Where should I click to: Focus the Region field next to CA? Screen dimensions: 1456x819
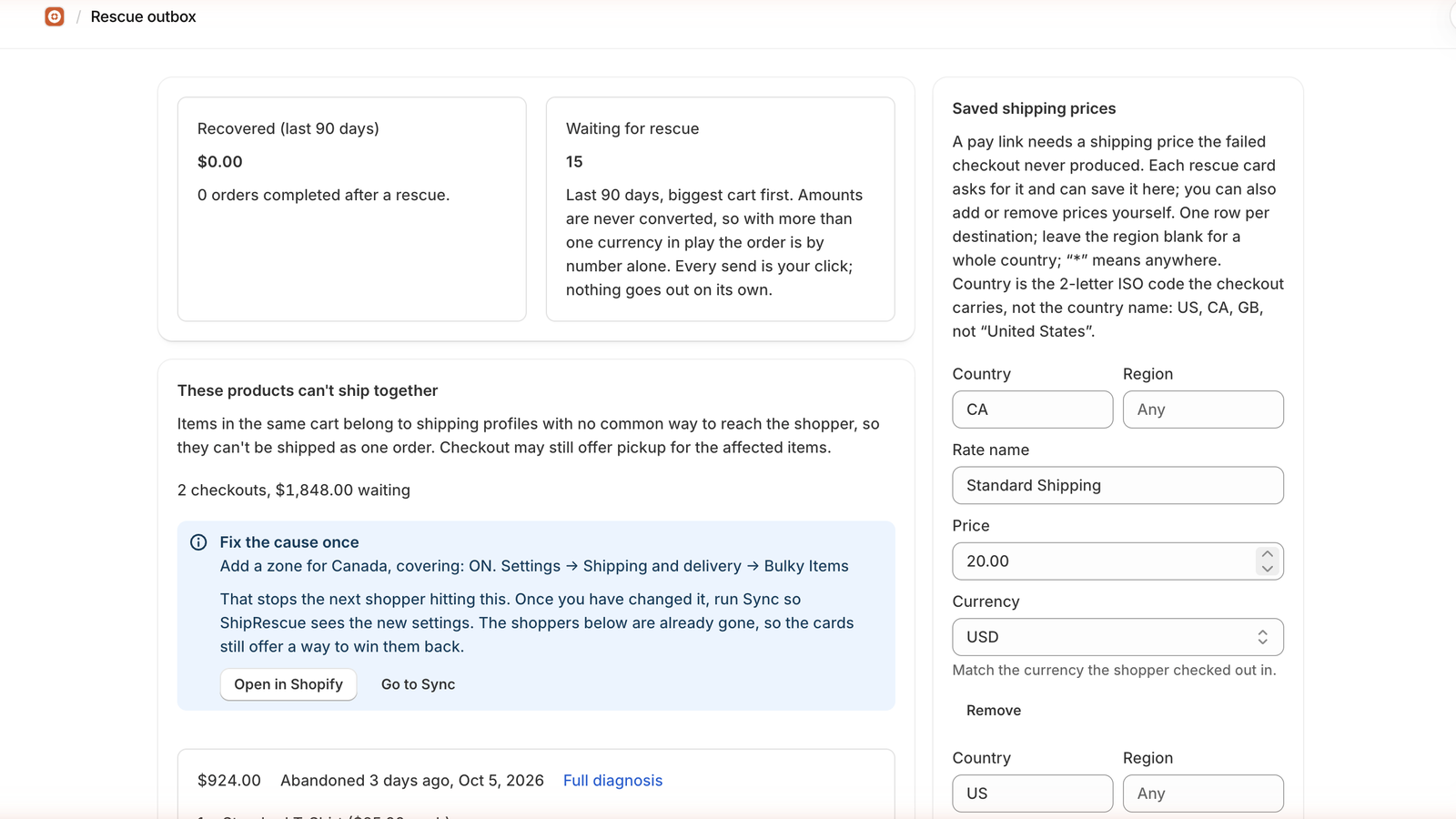pyautogui.click(x=1203, y=409)
